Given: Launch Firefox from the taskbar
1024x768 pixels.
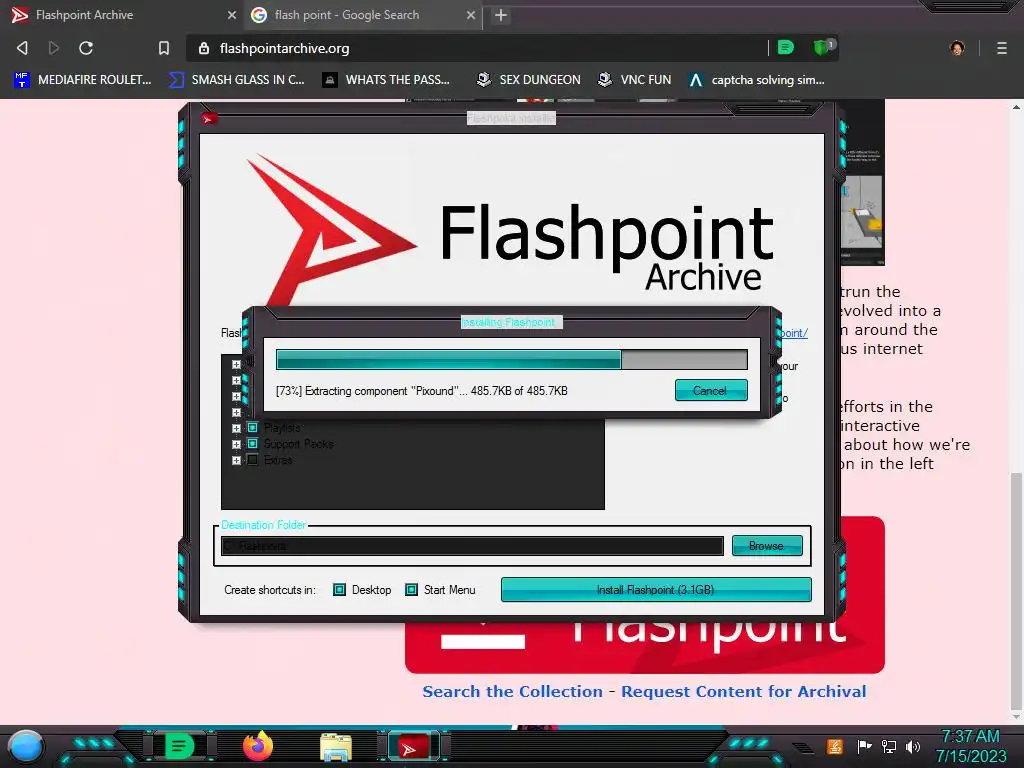Looking at the screenshot, I should click(258, 746).
